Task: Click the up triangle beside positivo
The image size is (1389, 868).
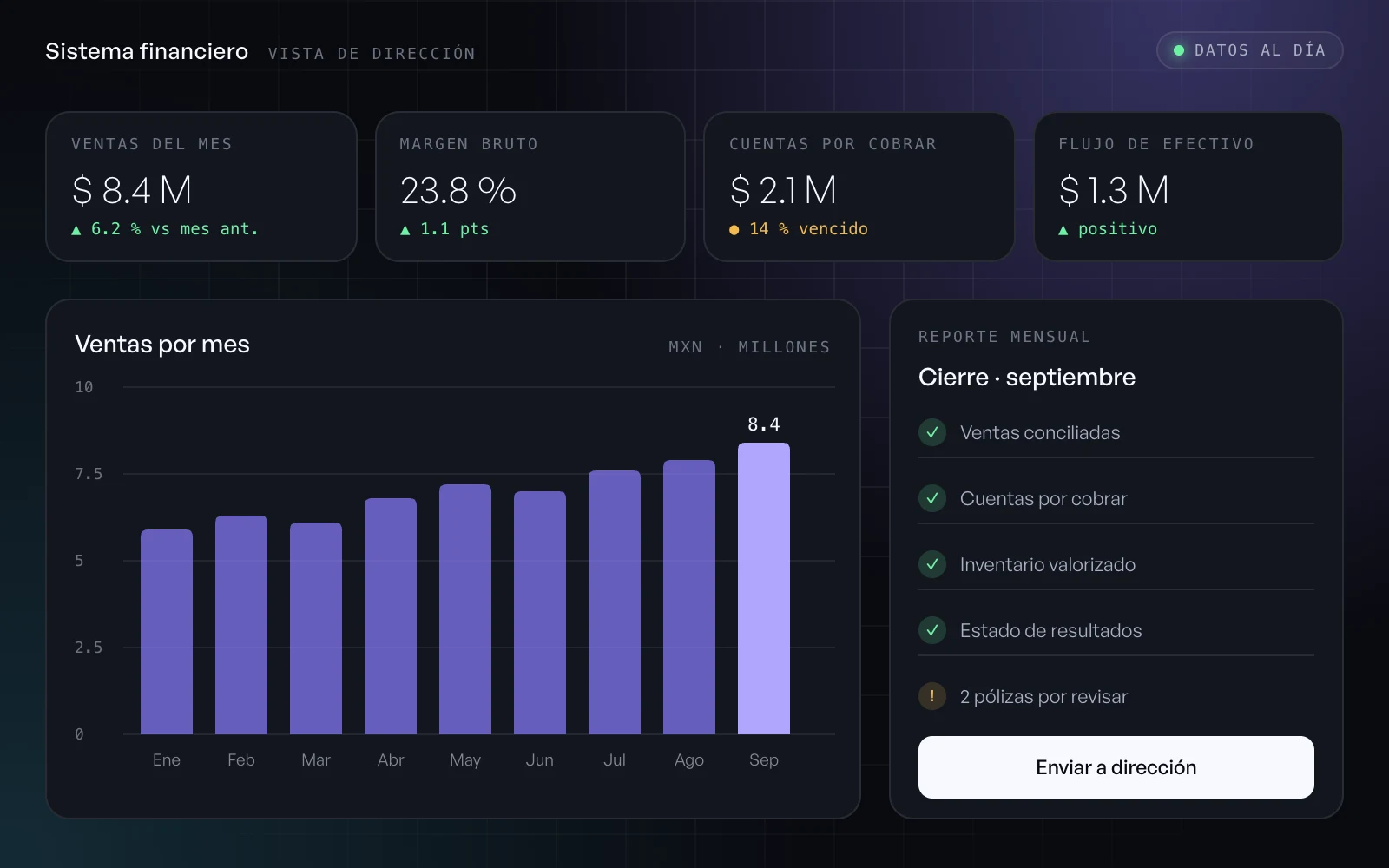Action: coord(1063,230)
